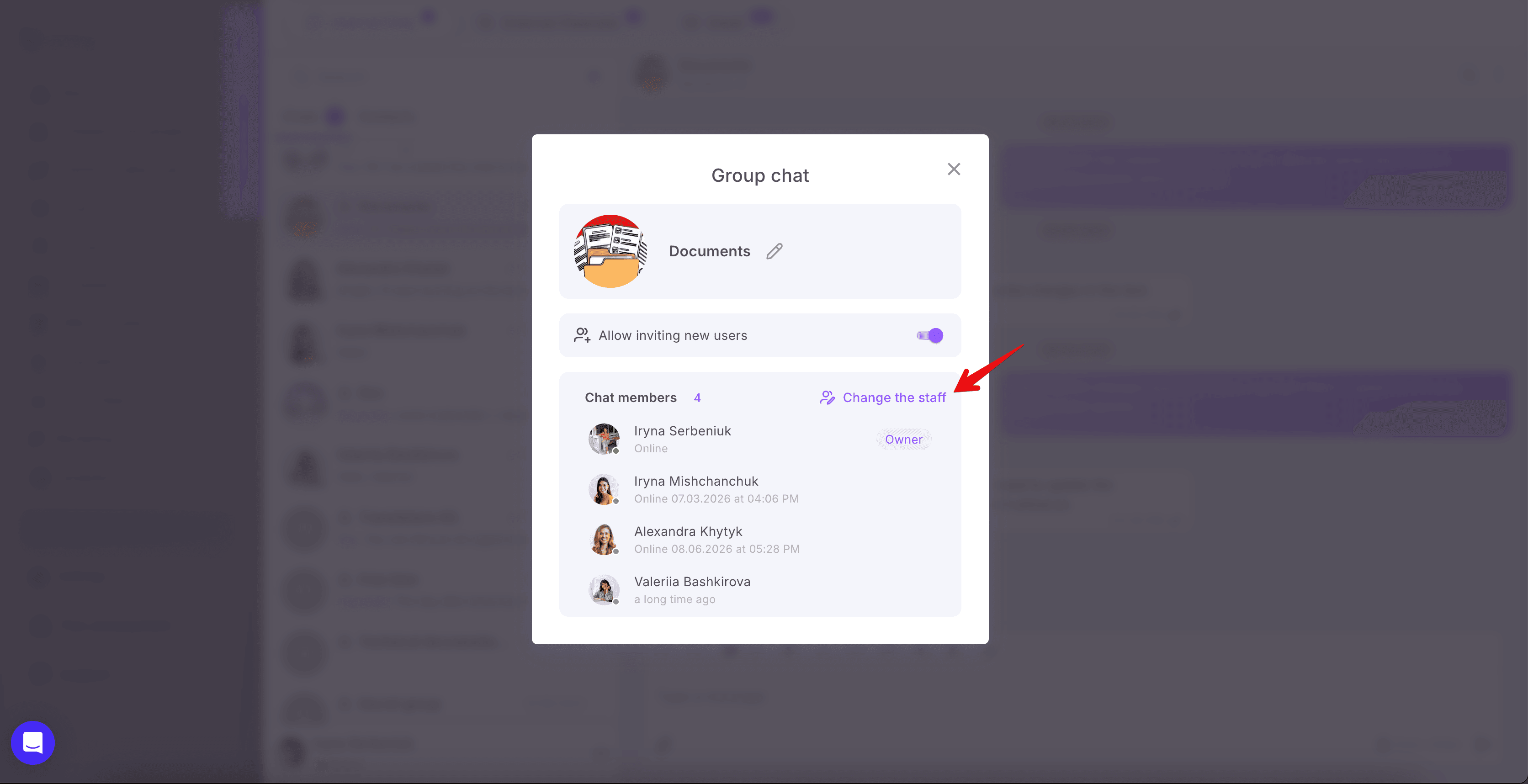
Task: Click Alexandra Khytyk's profile picture
Action: coord(604,540)
